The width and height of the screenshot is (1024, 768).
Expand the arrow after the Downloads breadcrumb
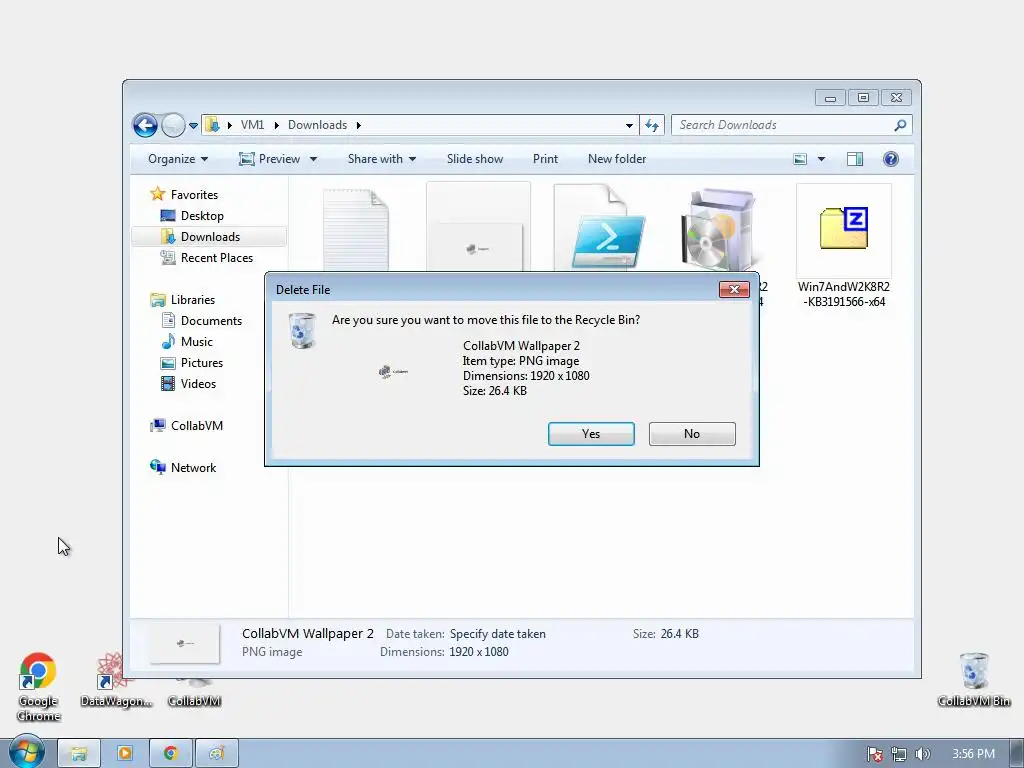click(359, 125)
